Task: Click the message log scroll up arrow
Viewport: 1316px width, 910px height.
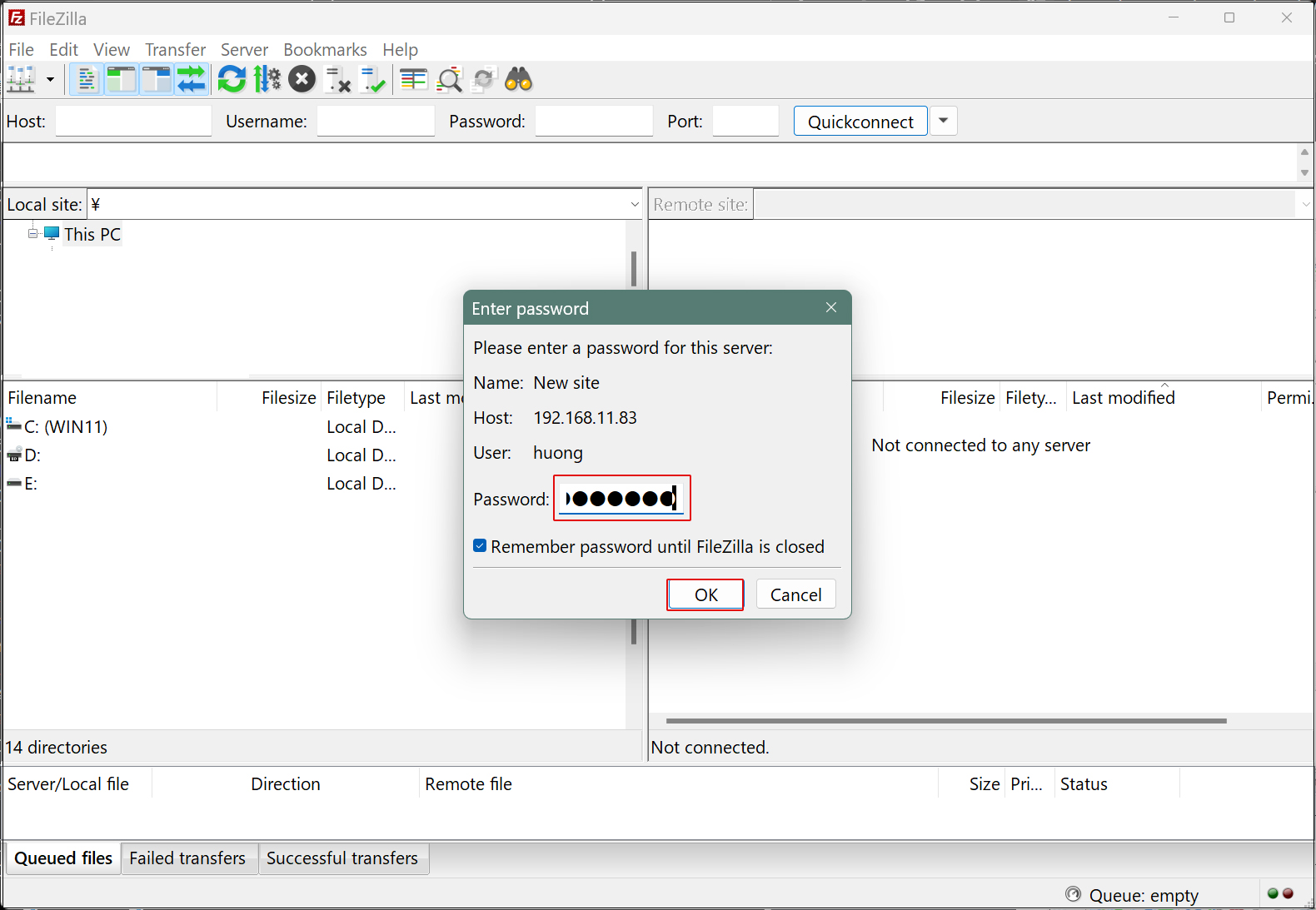Action: pyautogui.click(x=1304, y=152)
